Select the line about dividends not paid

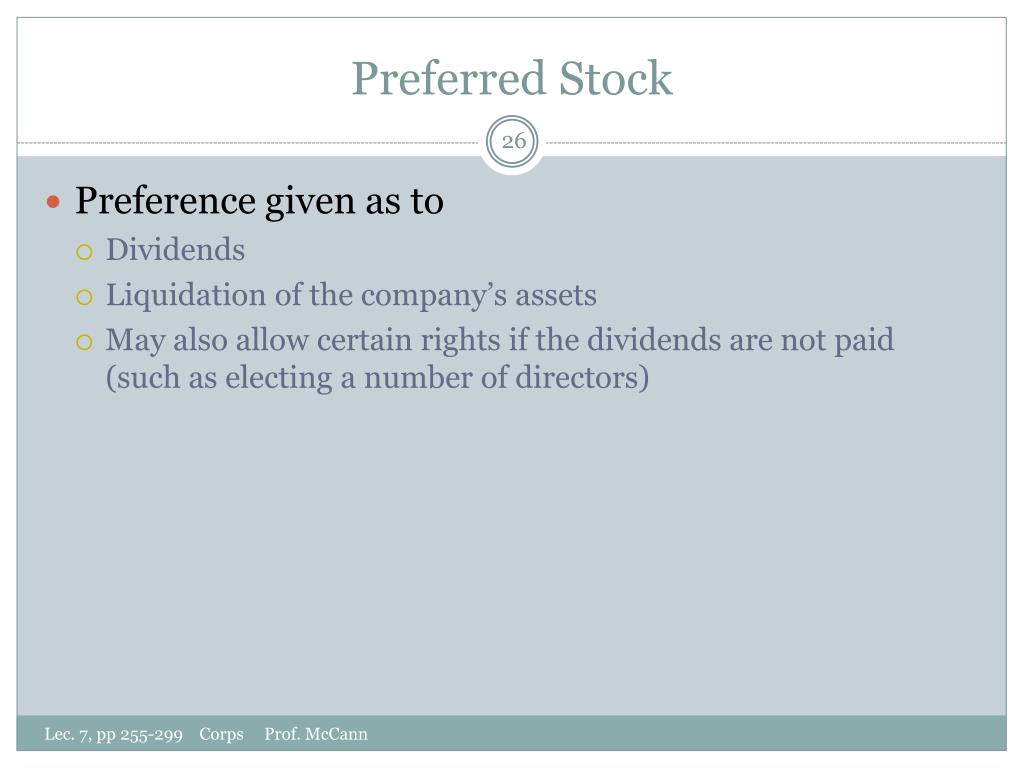[x=500, y=340]
